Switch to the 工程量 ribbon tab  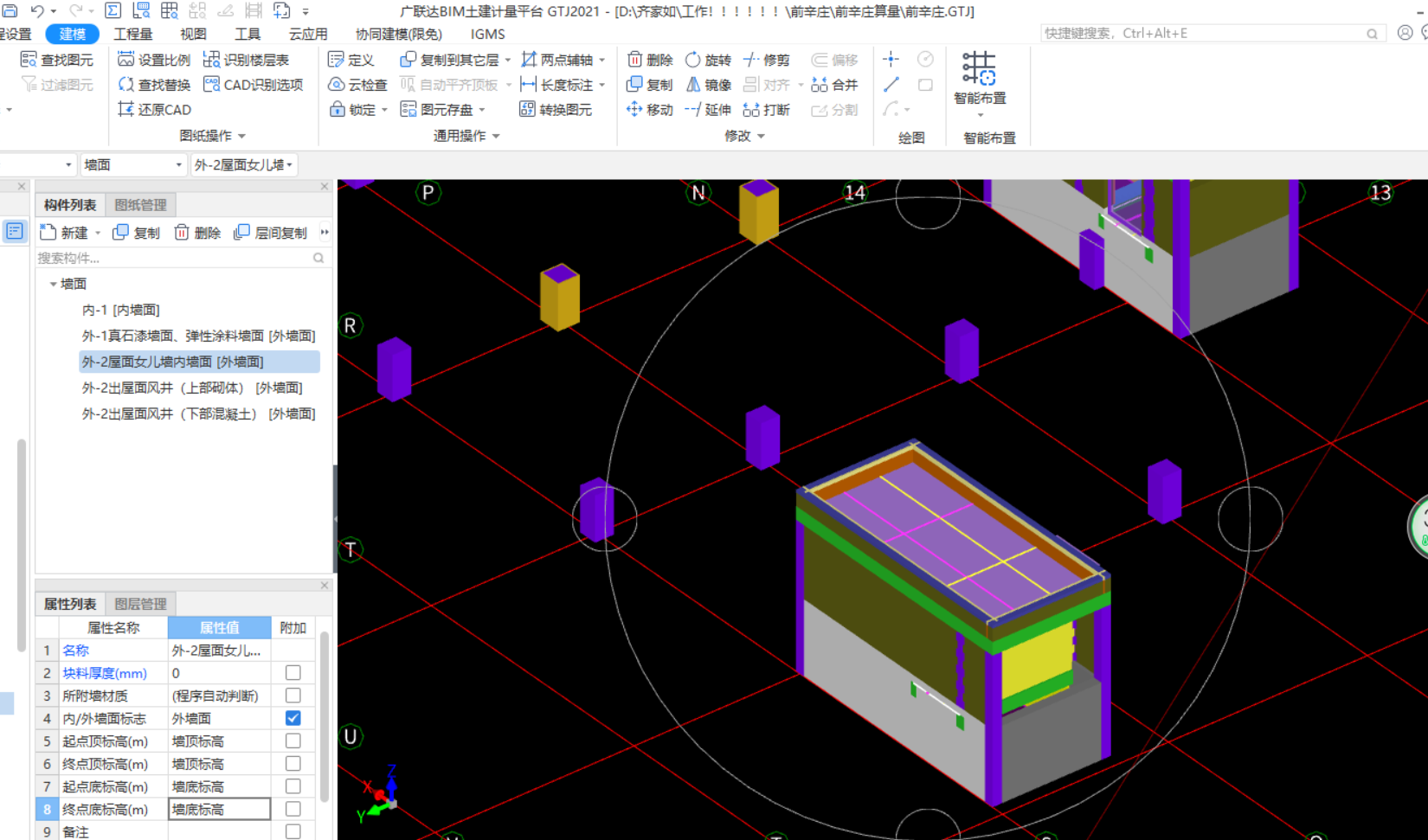(x=132, y=34)
